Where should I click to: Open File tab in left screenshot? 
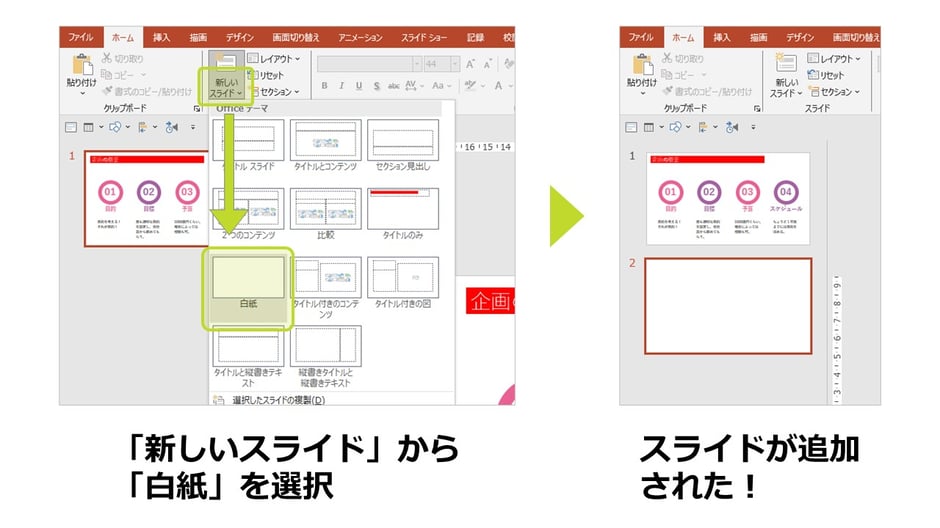coord(81,37)
